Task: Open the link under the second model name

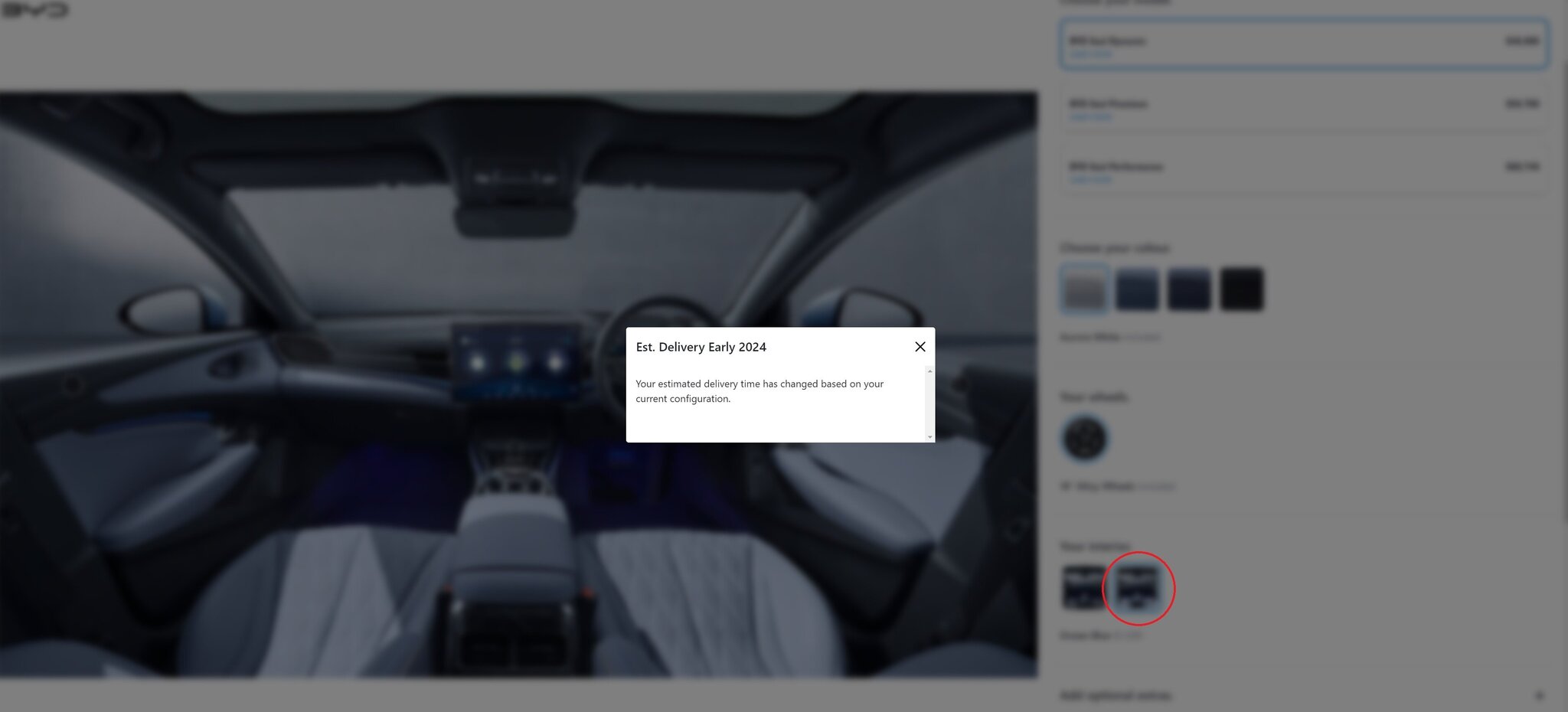Action: click(x=1090, y=117)
